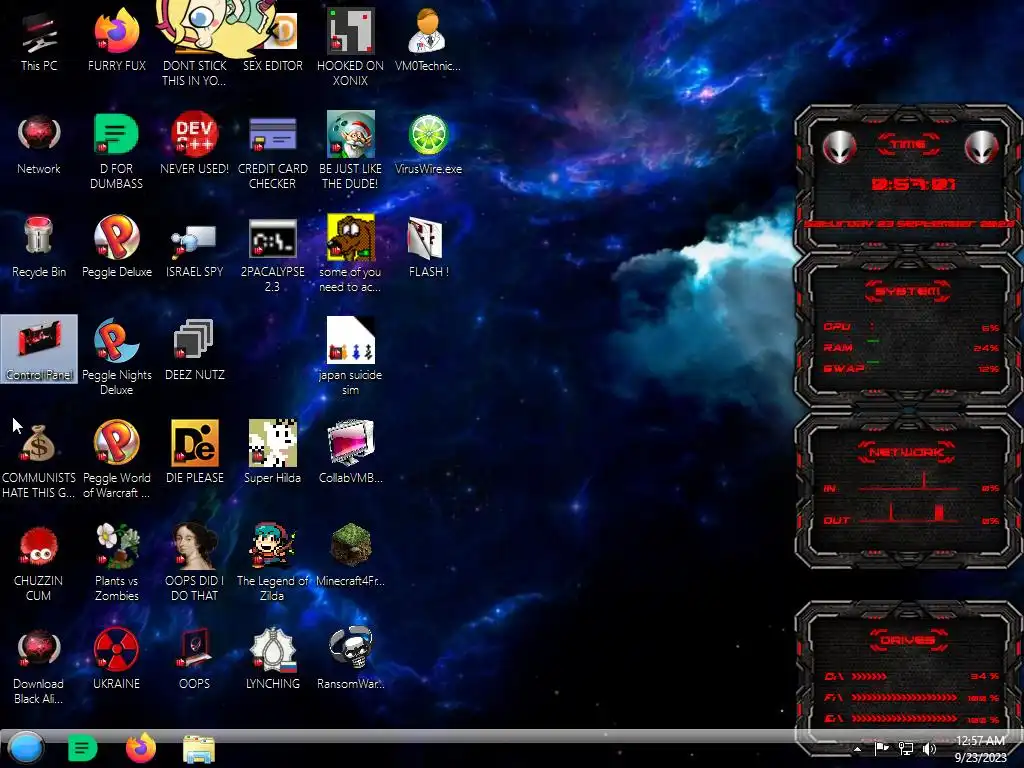This screenshot has height=768, width=1024.
Task: Launch the VirusWire.exe lime icon
Action: (428, 145)
